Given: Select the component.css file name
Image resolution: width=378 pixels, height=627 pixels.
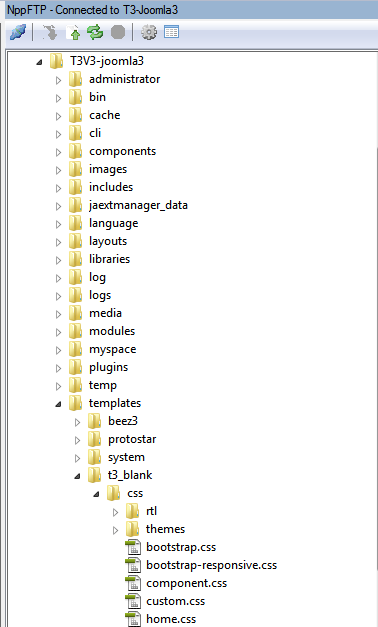Looking at the screenshot, I should tap(187, 583).
